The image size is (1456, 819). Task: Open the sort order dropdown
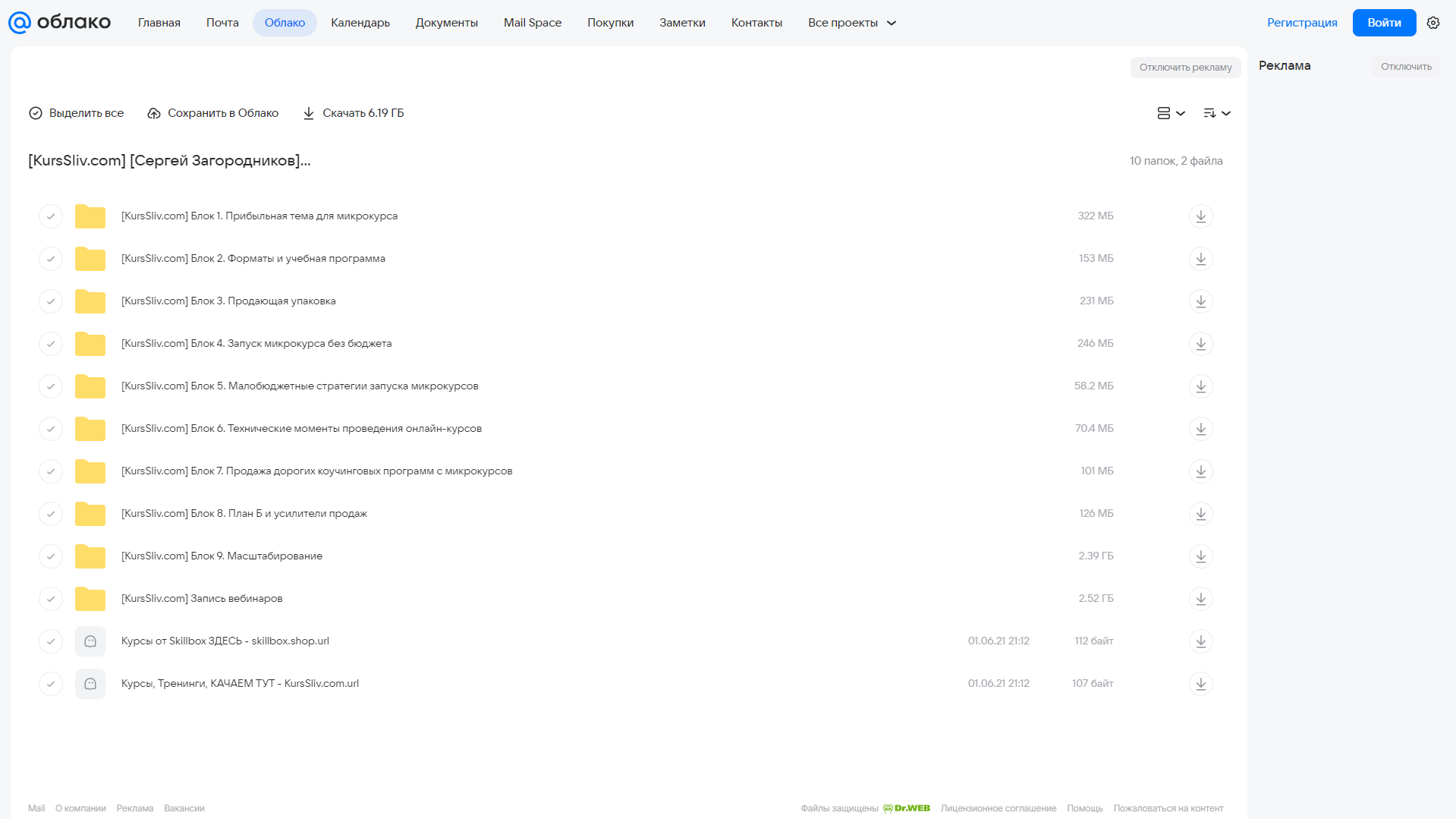(x=1216, y=113)
